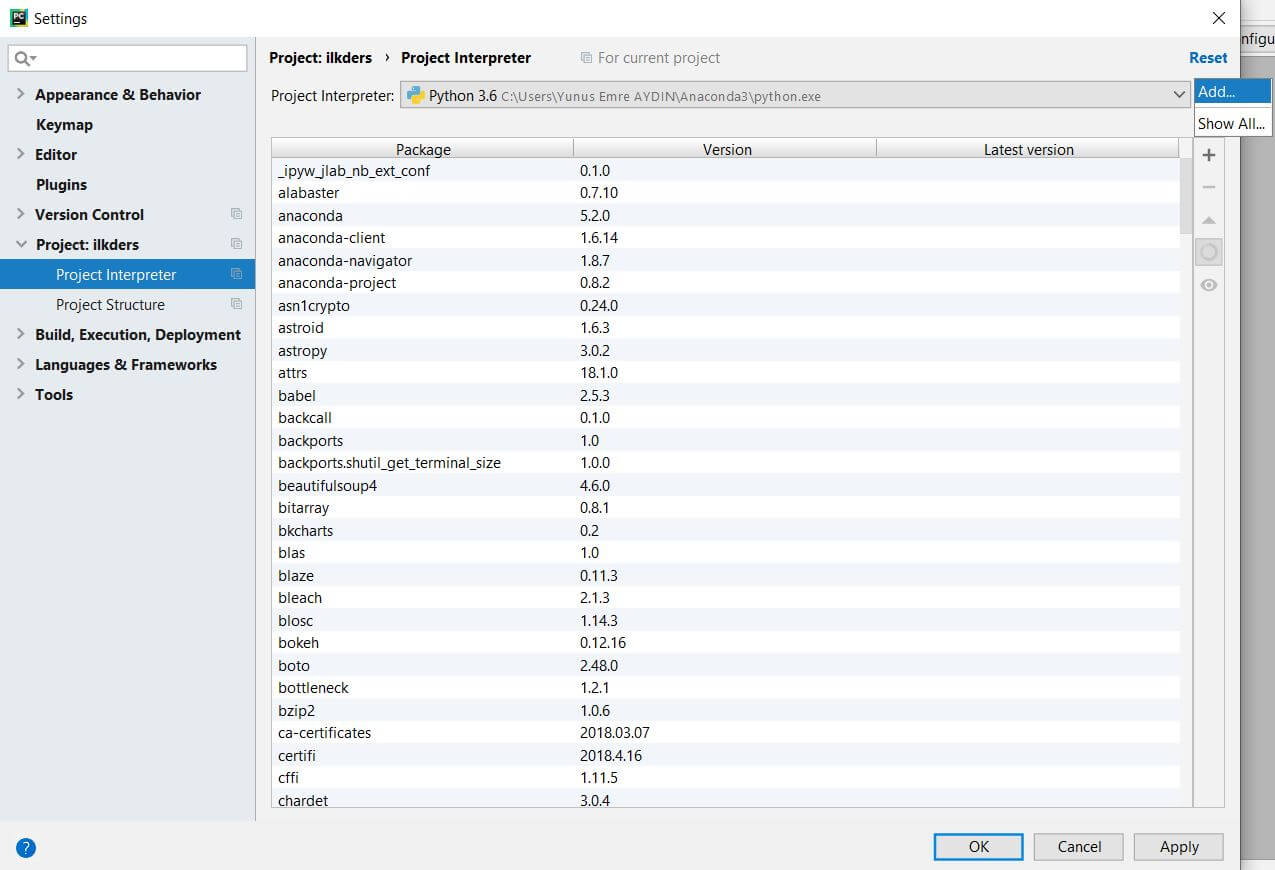Close the Settings dialog with the X

(x=1218, y=18)
